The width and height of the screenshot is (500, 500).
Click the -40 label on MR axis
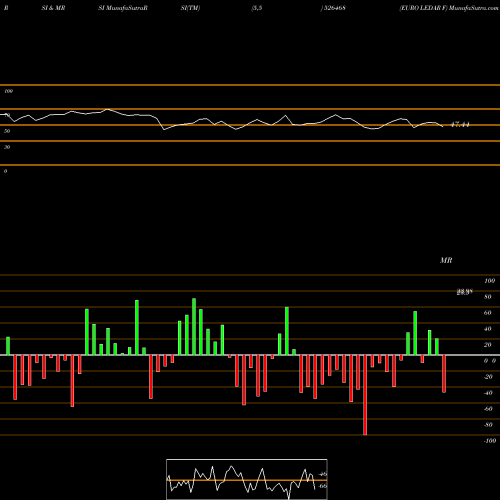pyautogui.click(x=488, y=393)
